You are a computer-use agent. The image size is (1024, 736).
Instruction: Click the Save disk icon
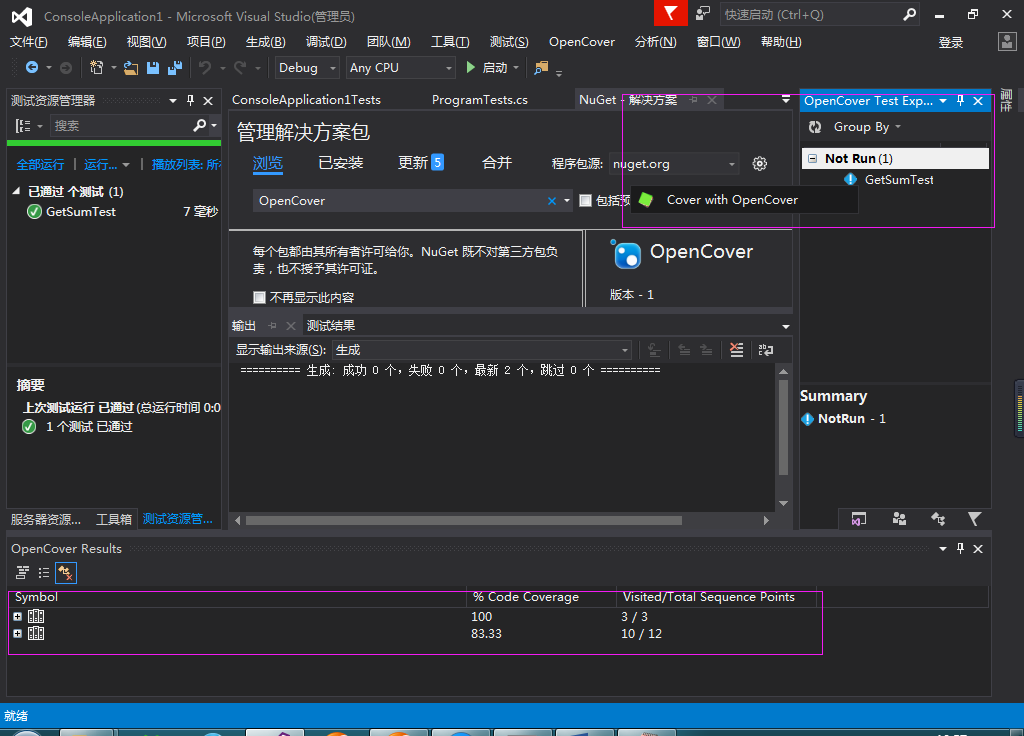pos(153,68)
